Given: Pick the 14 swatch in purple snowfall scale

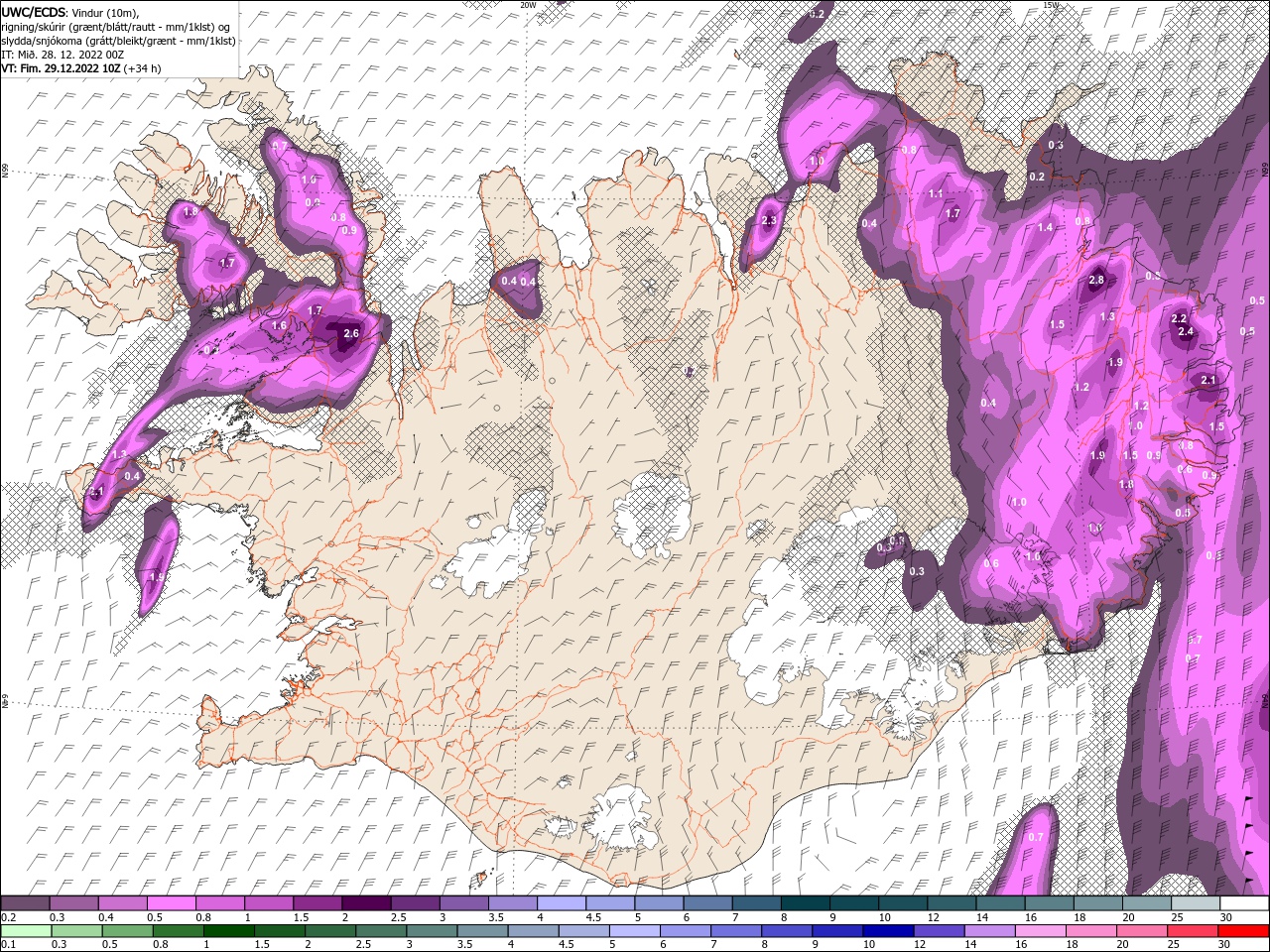Looking at the screenshot, I should pos(999,903).
